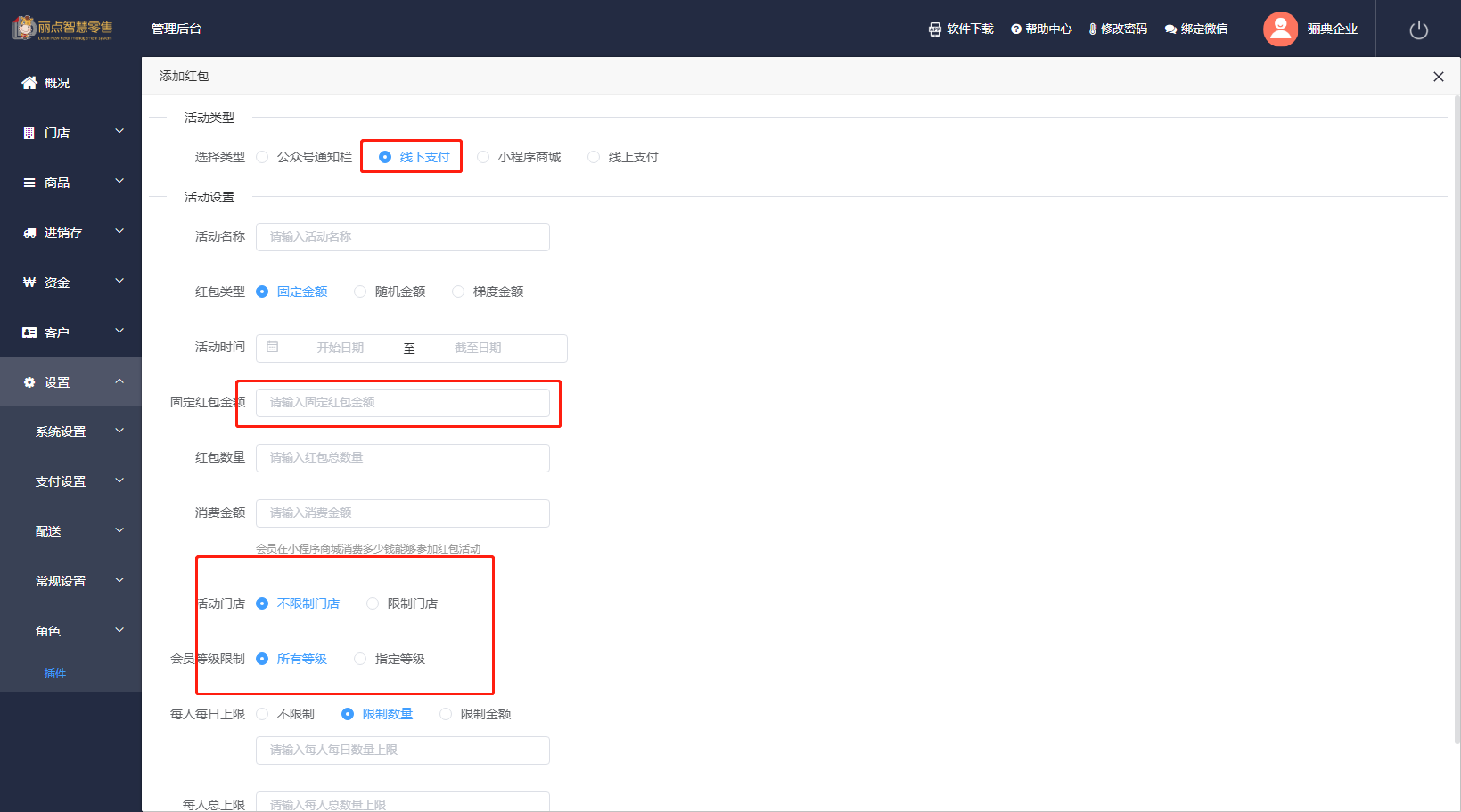Click 绑定微信 link

pos(1204,29)
